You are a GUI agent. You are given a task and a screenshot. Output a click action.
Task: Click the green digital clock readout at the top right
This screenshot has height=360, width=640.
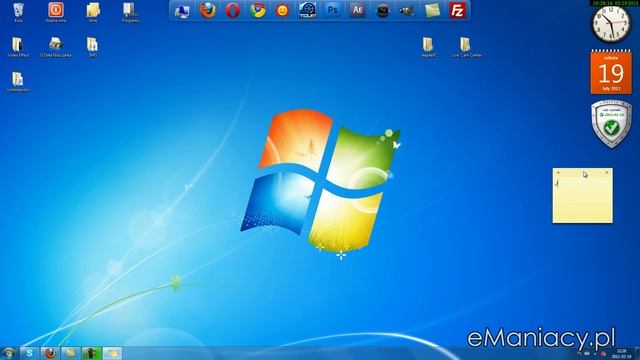click(x=615, y=3)
